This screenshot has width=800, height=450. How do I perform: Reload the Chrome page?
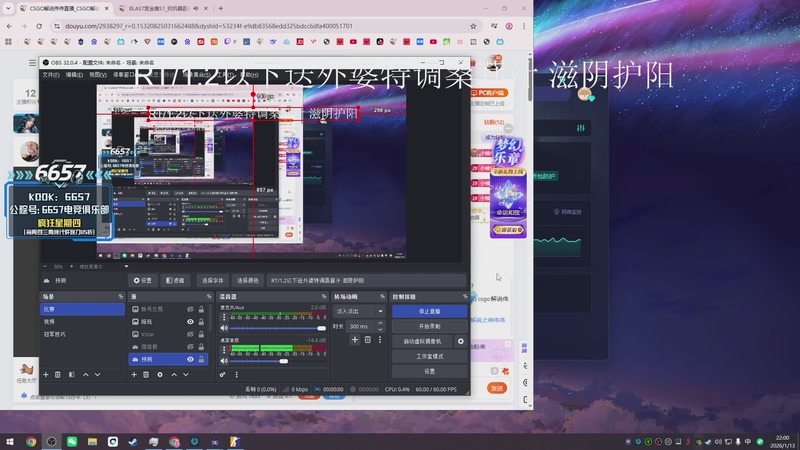(39, 26)
